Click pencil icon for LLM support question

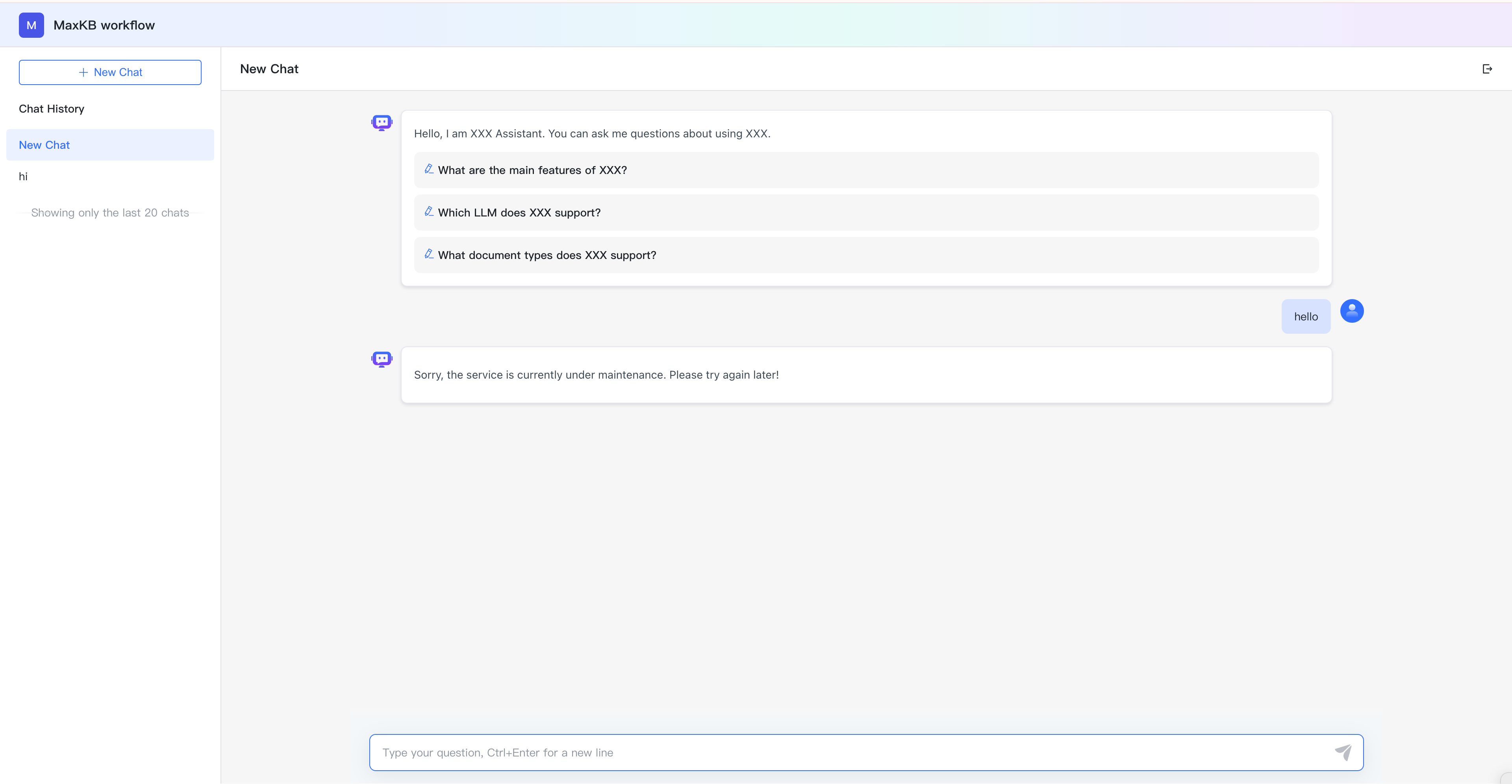(429, 211)
